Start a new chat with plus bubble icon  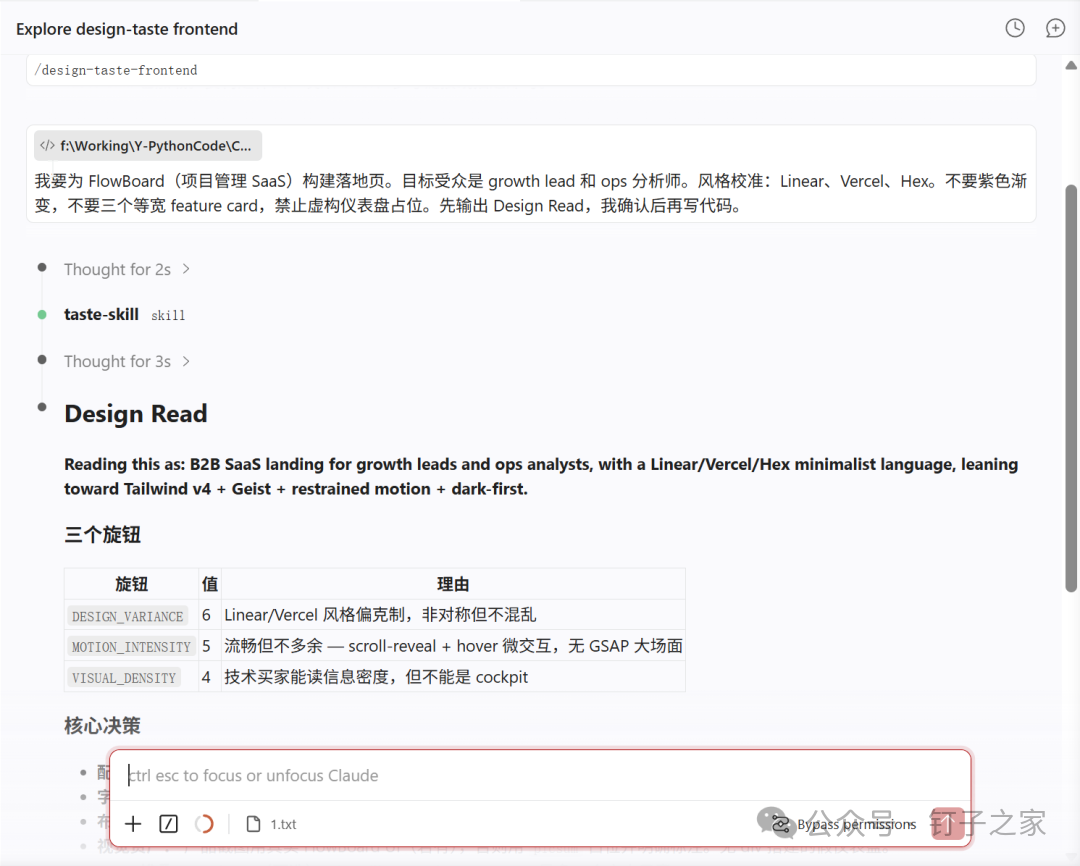(x=1055, y=28)
